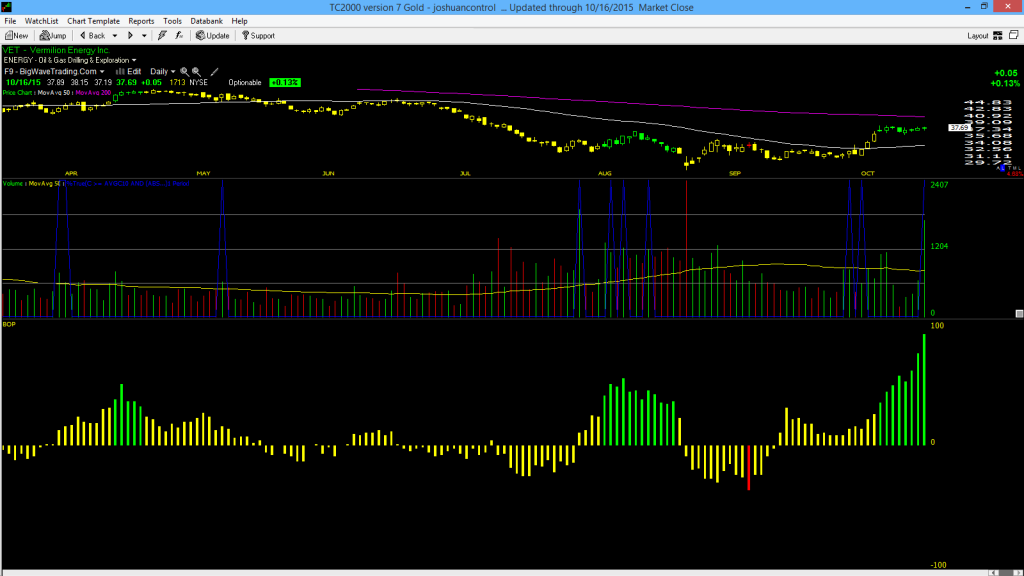The width and height of the screenshot is (1024, 576).
Task: Open the Databank menu
Action: pyautogui.click(x=206, y=21)
